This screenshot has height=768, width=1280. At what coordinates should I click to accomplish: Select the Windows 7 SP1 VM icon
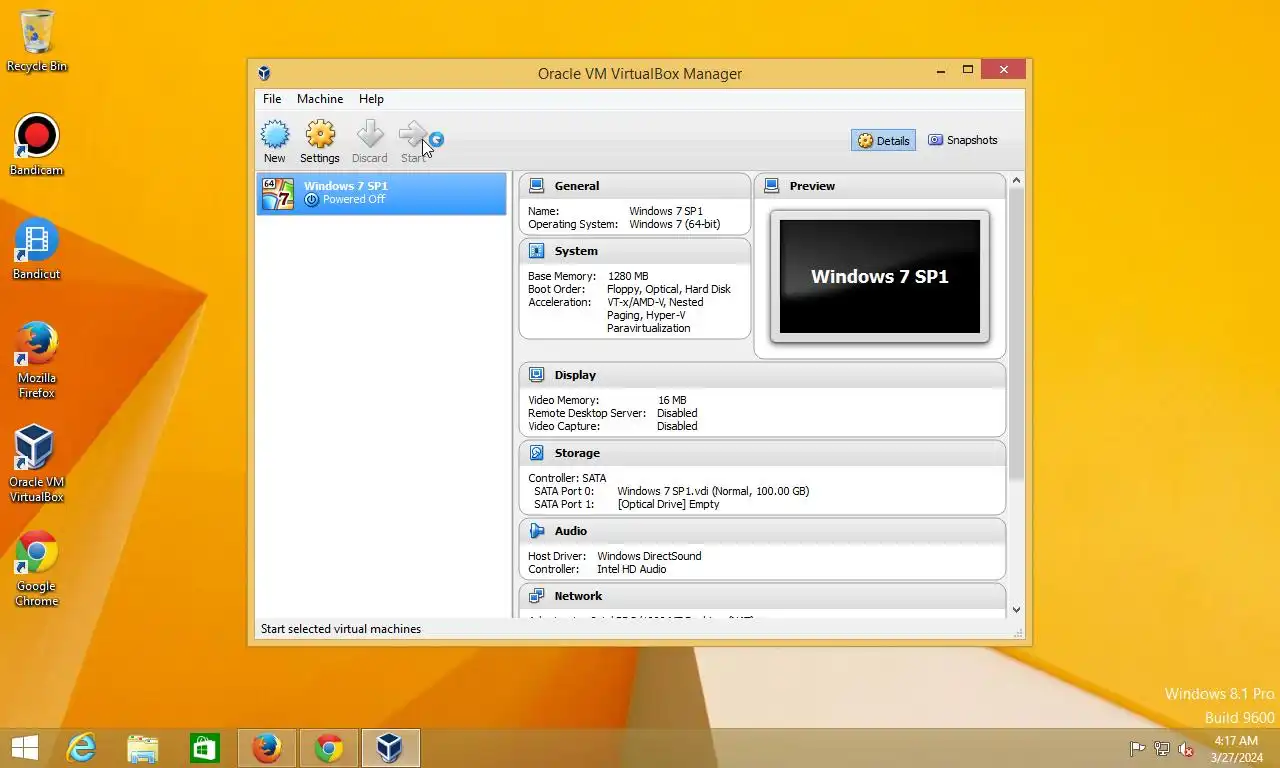278,193
